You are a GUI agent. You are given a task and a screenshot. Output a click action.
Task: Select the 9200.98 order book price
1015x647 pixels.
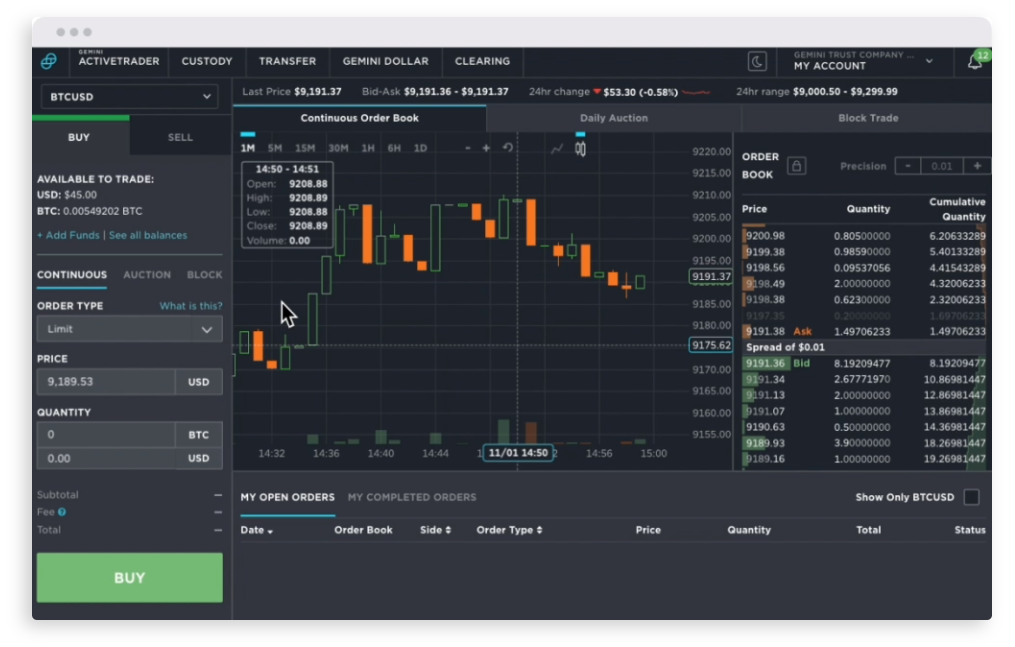(765, 236)
